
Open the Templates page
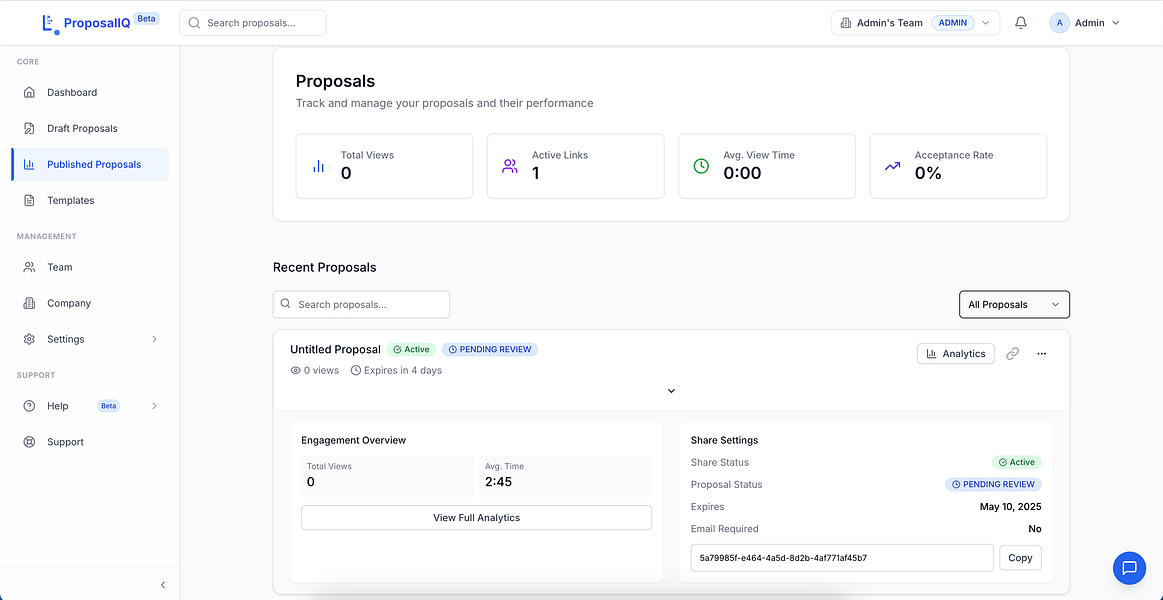(x=70, y=201)
